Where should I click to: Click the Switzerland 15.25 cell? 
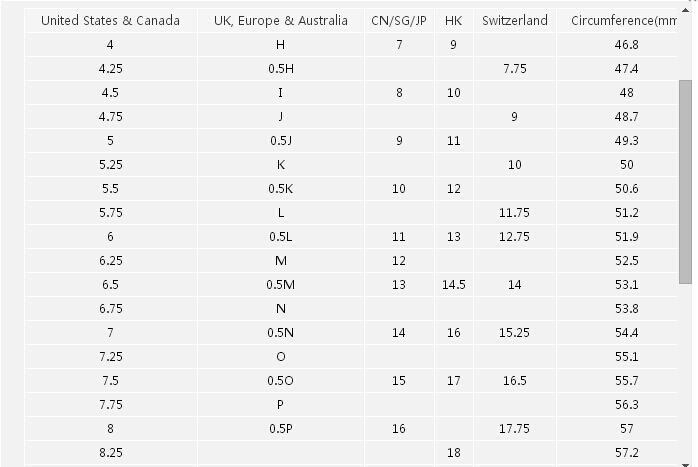[514, 333]
